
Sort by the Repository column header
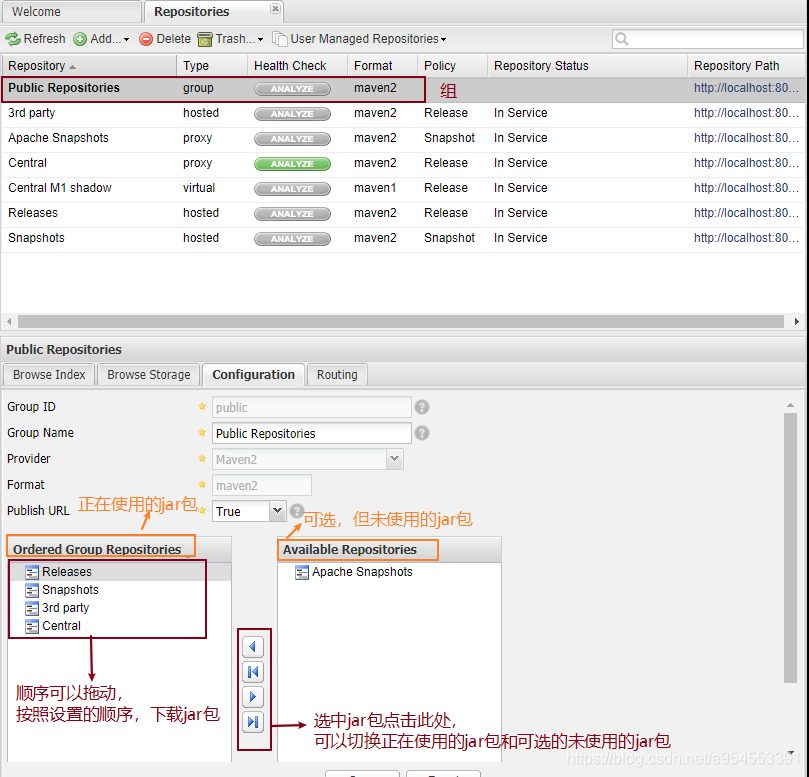point(89,66)
